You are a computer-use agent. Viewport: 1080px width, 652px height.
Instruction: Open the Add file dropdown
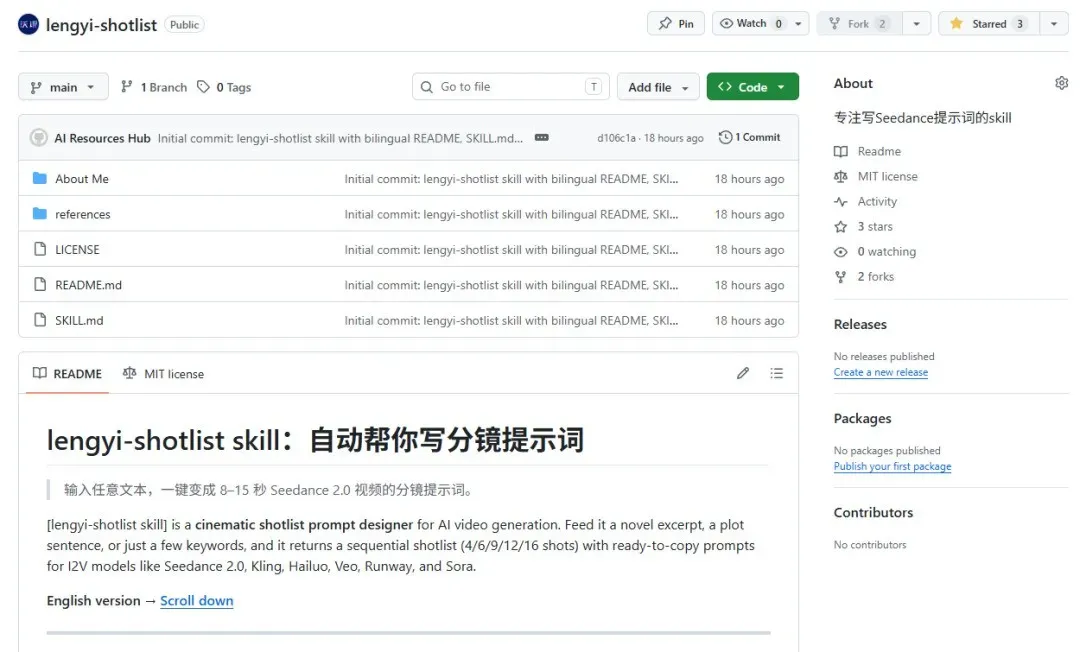point(658,87)
